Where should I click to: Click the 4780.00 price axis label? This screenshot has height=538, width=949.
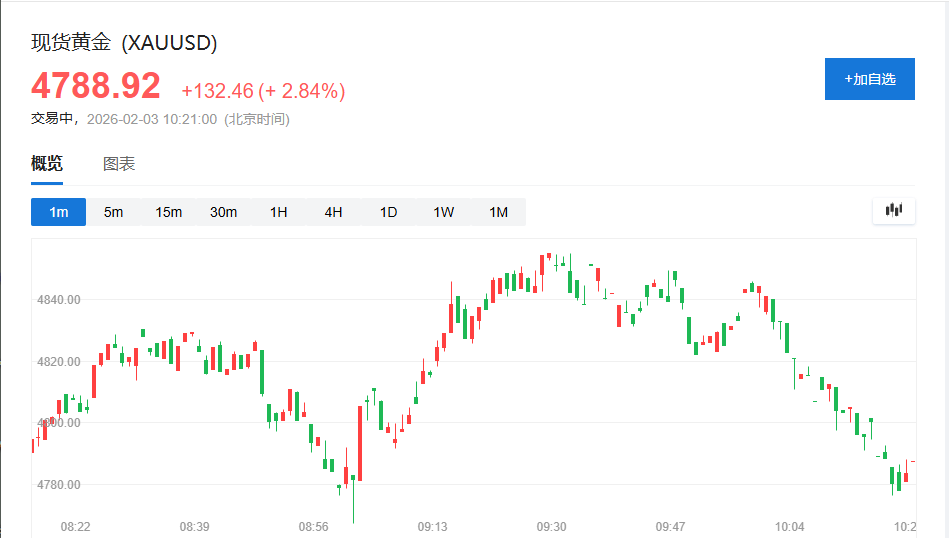click(x=58, y=485)
